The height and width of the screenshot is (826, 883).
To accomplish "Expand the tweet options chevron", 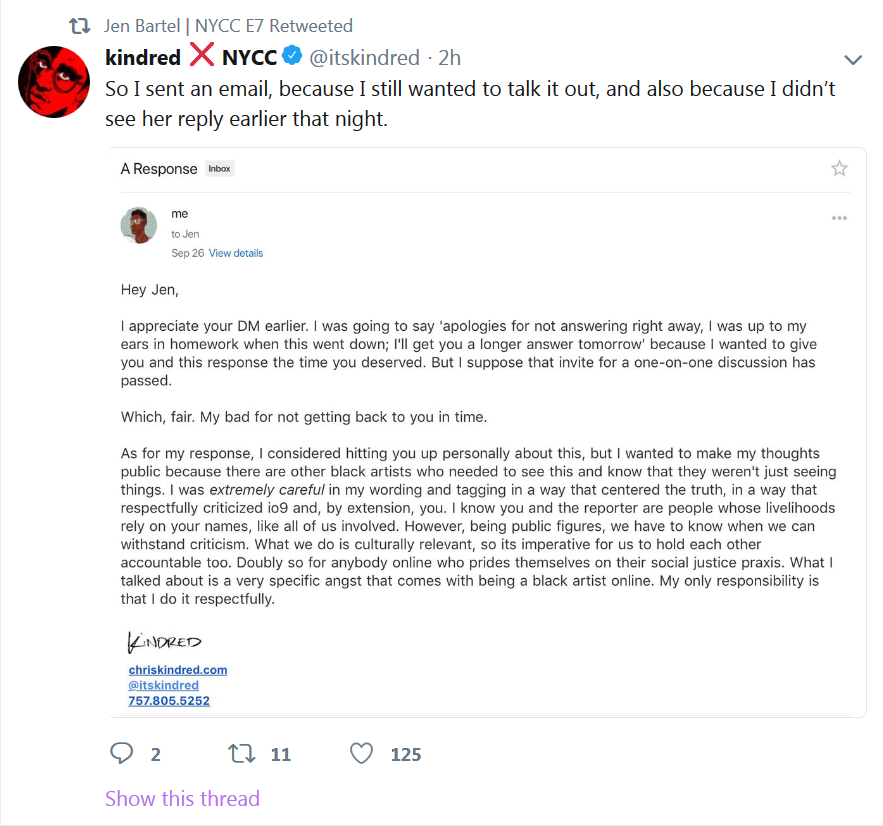I will click(x=853, y=60).
